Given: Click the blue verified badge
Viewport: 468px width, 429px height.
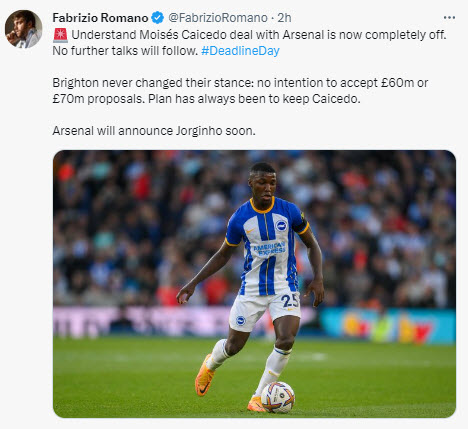Looking at the screenshot, I should [x=157, y=18].
